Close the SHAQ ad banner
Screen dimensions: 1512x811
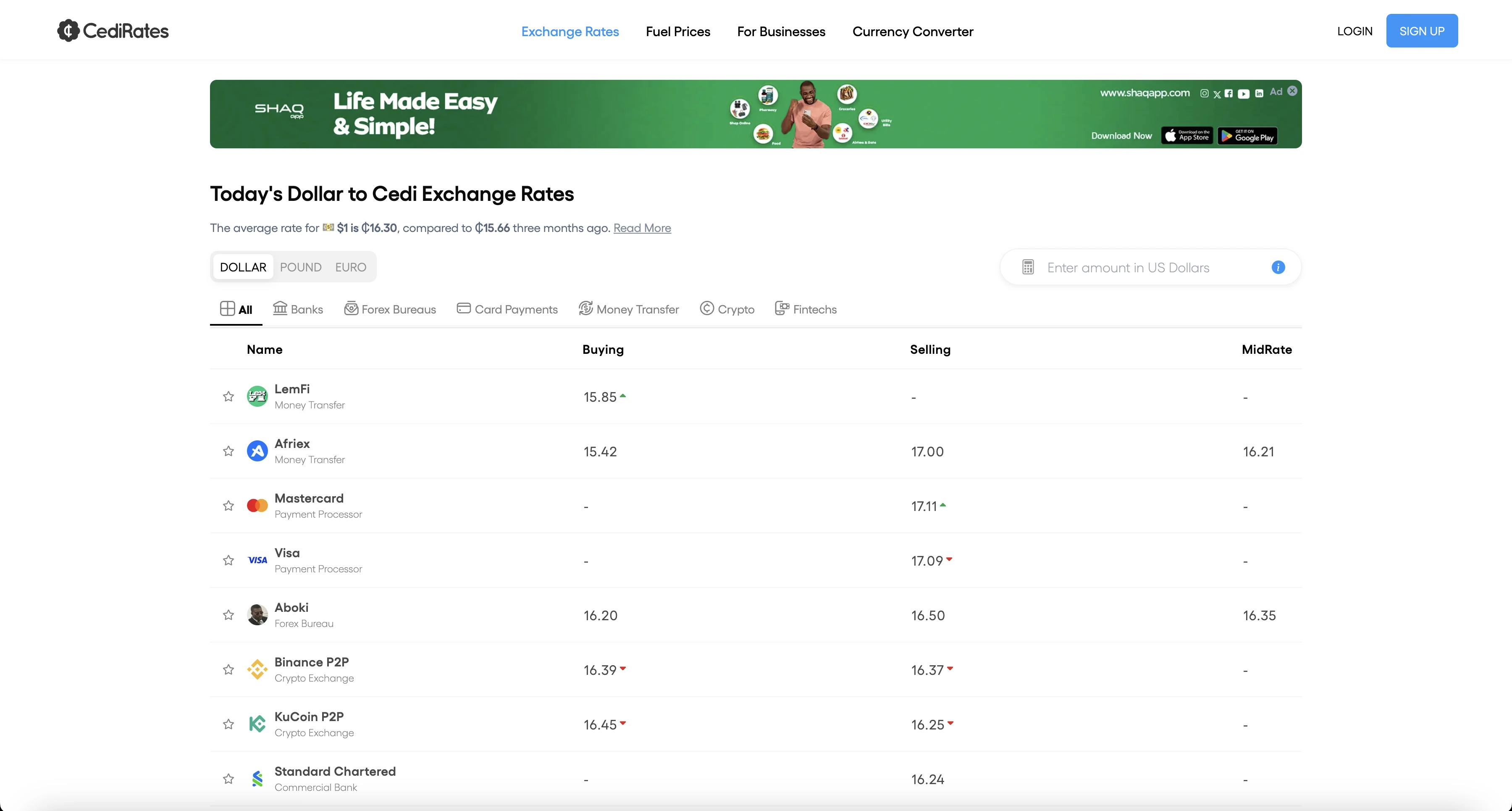point(1292,91)
